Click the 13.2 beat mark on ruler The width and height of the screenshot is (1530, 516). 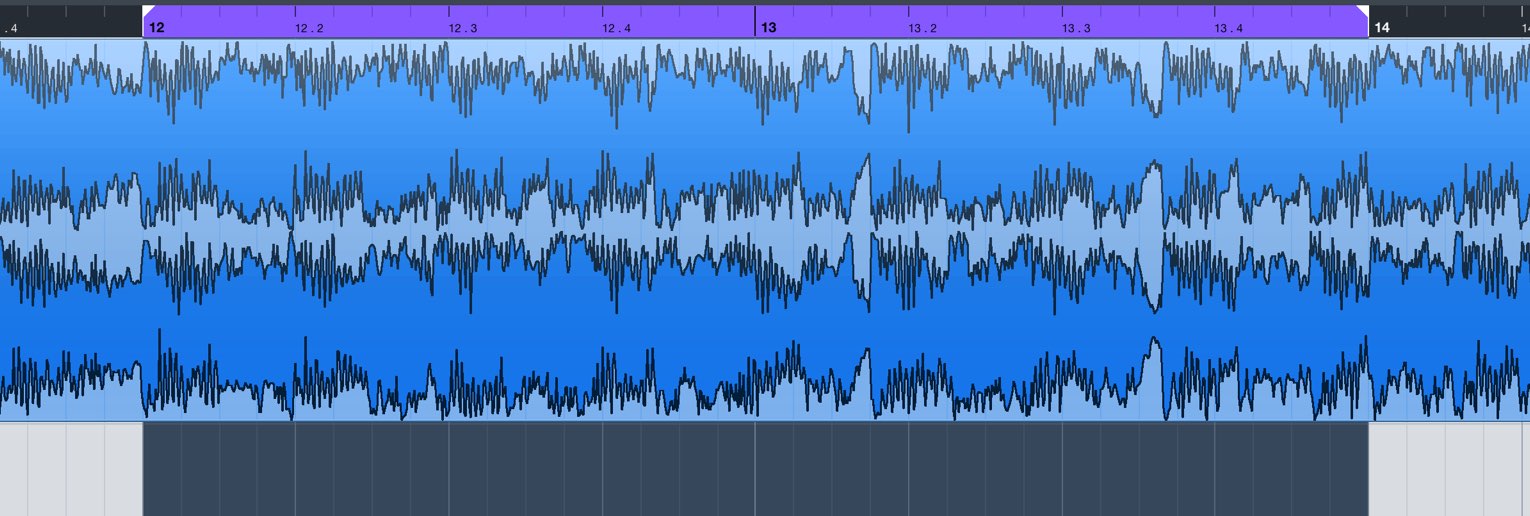pos(922,29)
